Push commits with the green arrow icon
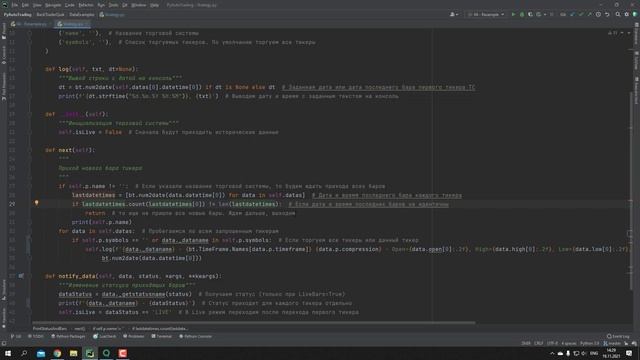Screen dimensions: 640x360 point(589,14)
